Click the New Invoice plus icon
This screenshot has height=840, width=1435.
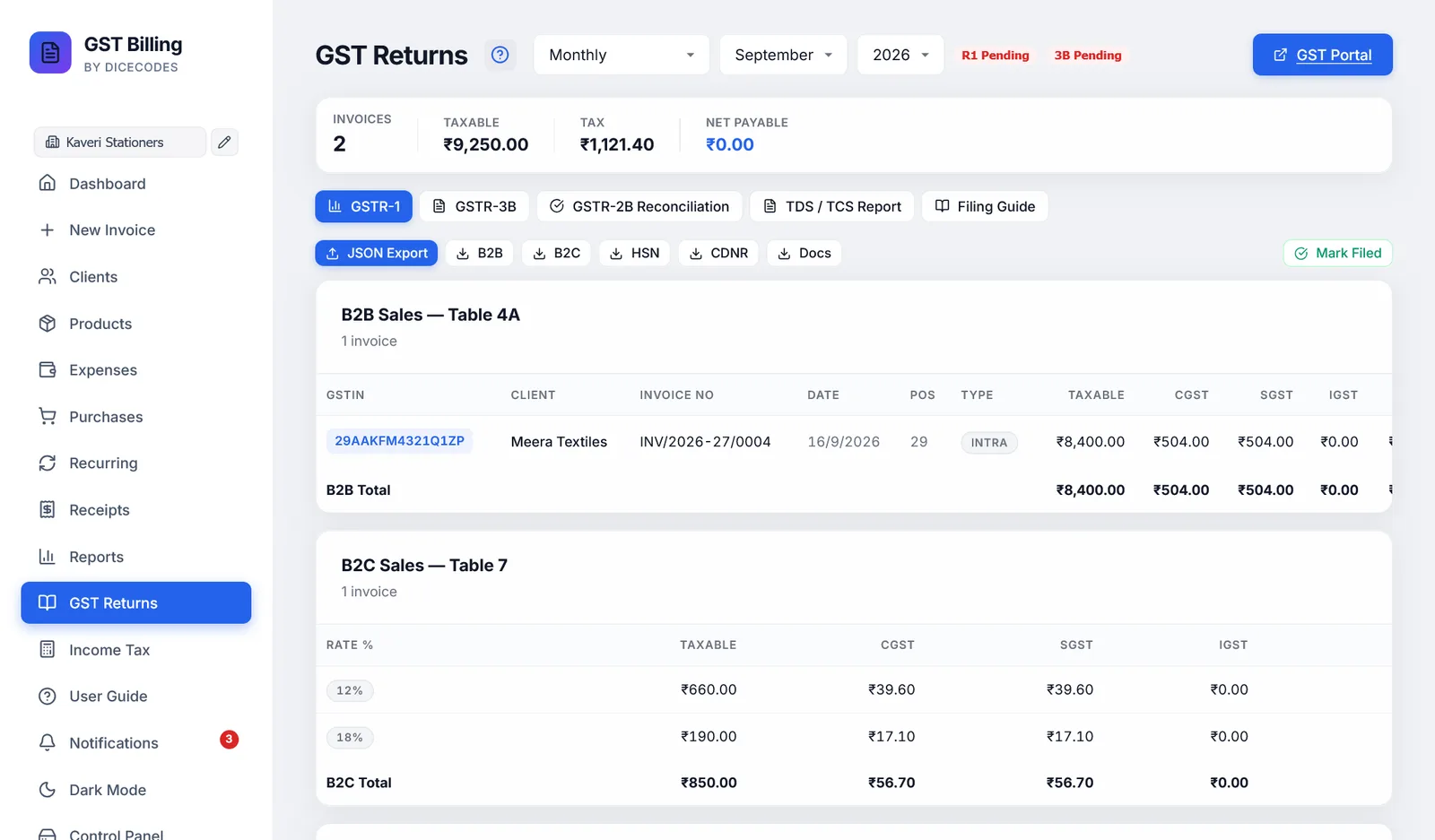tap(48, 229)
